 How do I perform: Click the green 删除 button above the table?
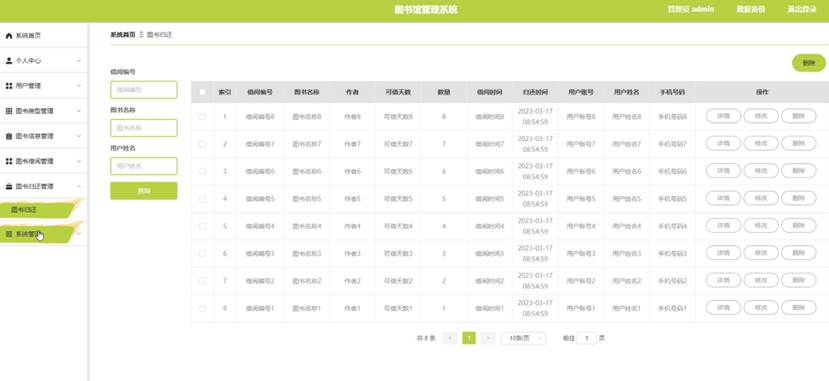(x=808, y=63)
